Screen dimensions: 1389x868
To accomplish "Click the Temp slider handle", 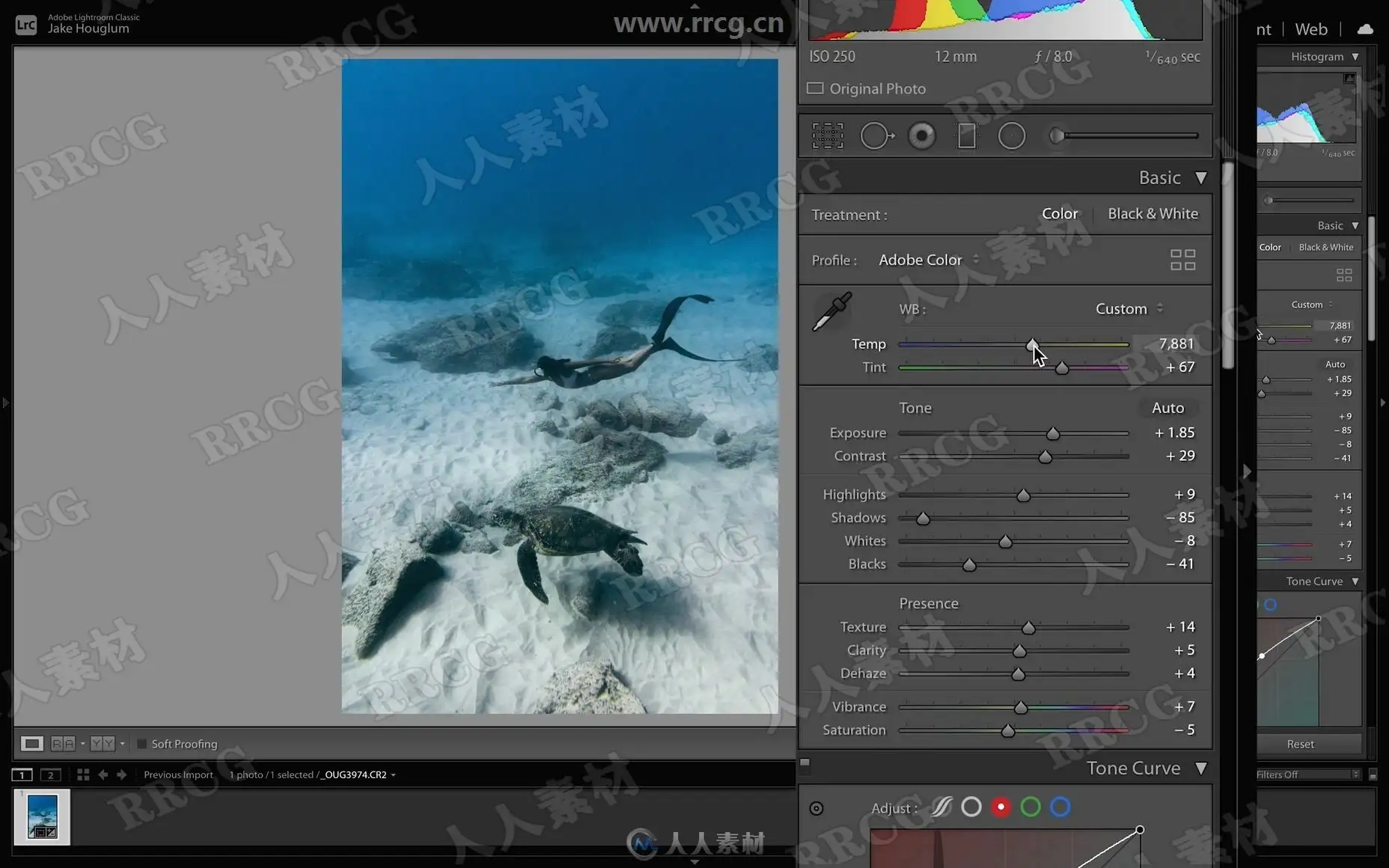I will [x=1032, y=344].
